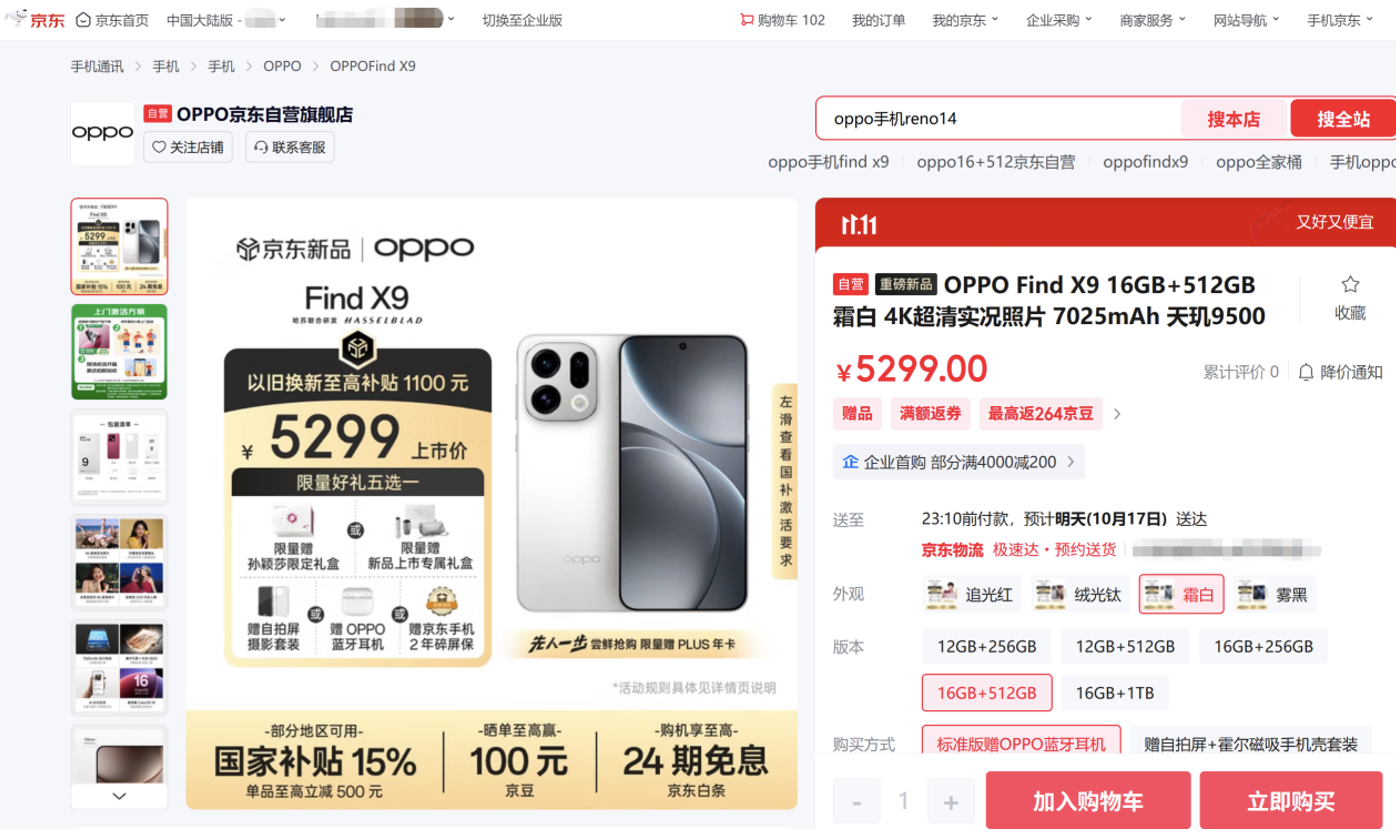
Task: Click the JD home page icon
Action: [83, 20]
